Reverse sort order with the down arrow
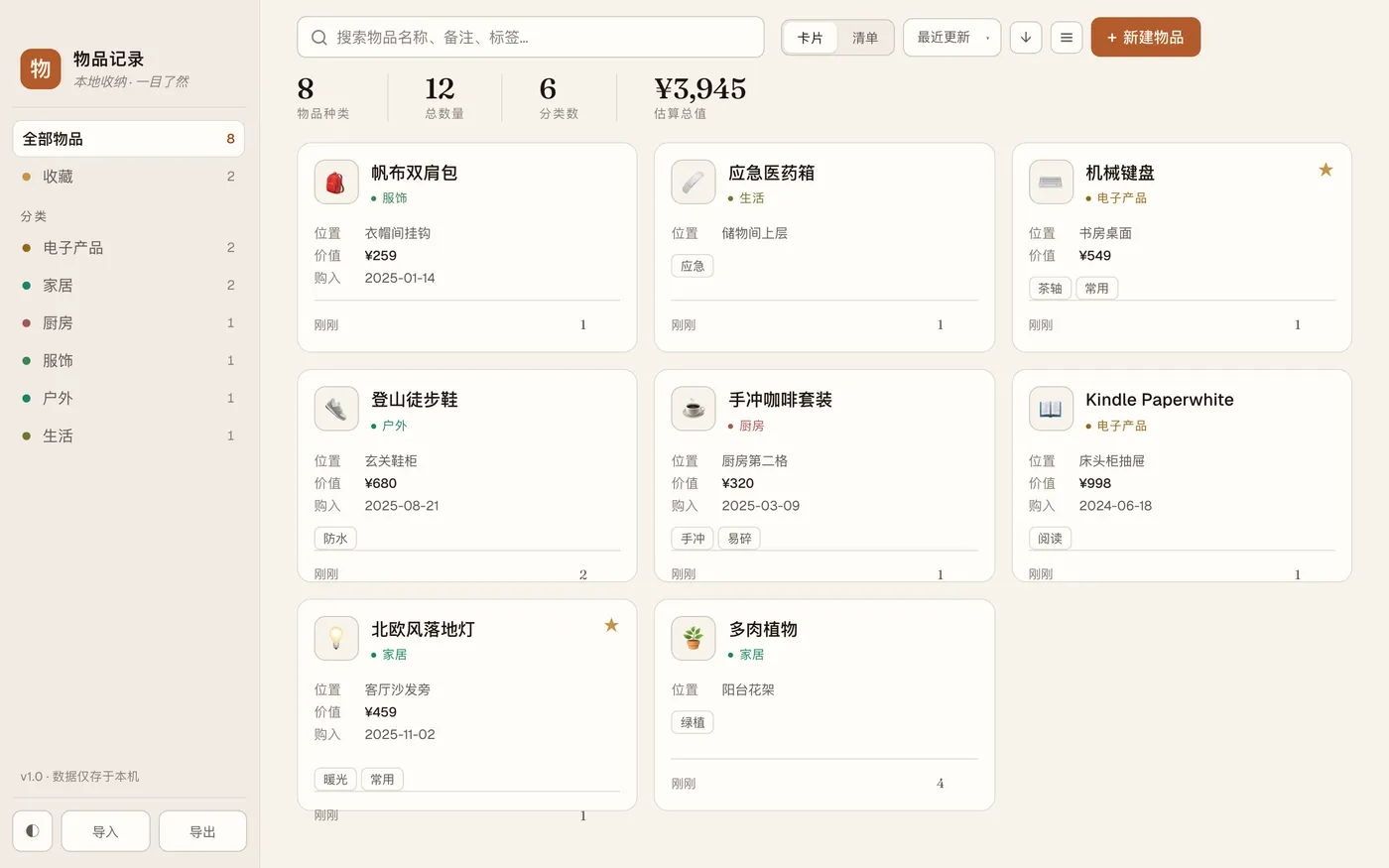1389x868 pixels. (1026, 38)
